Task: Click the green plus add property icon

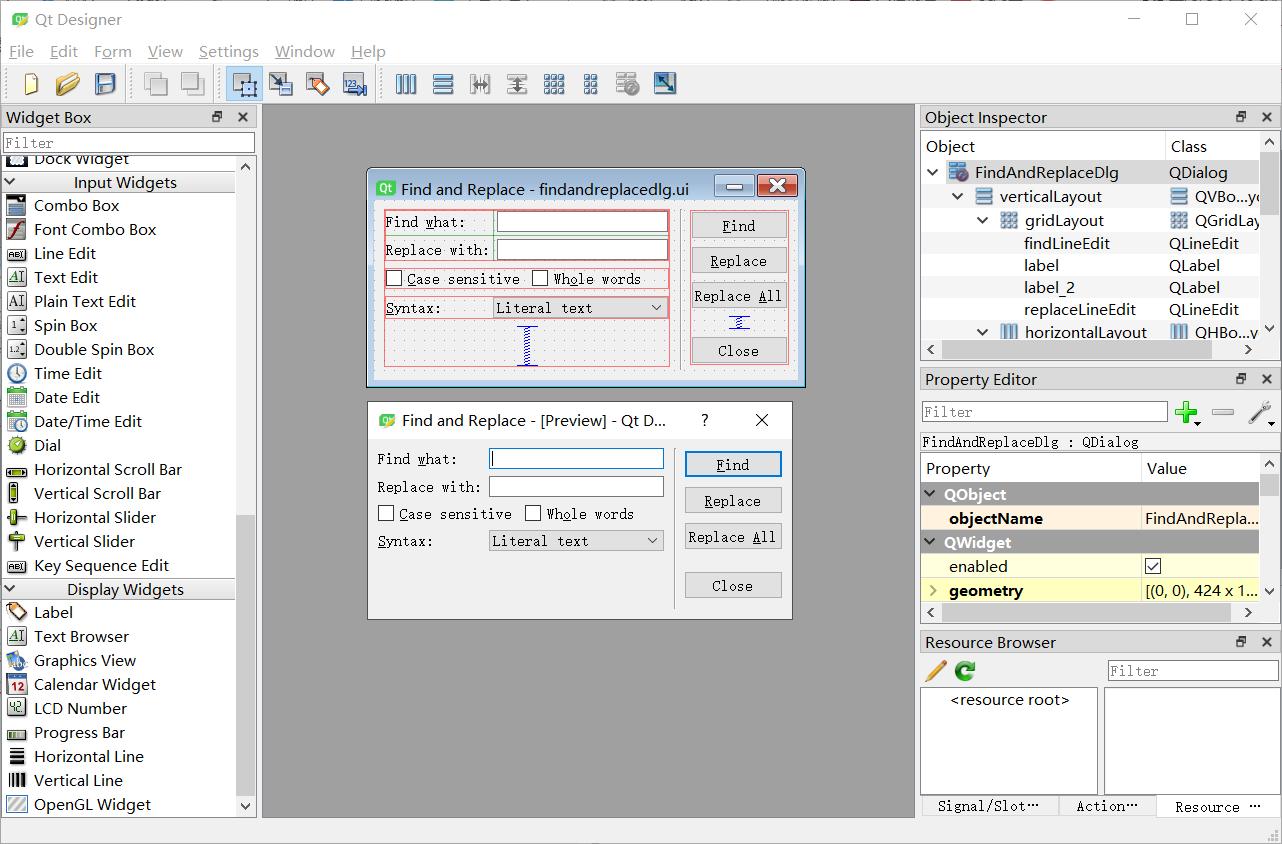Action: (x=1187, y=412)
